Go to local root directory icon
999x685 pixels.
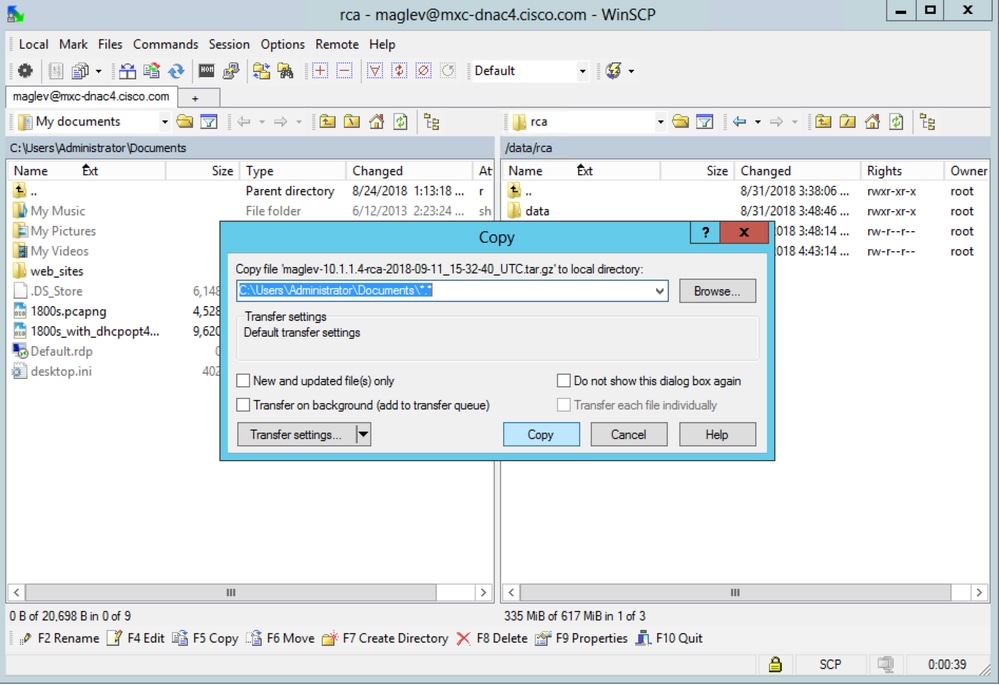(x=352, y=122)
